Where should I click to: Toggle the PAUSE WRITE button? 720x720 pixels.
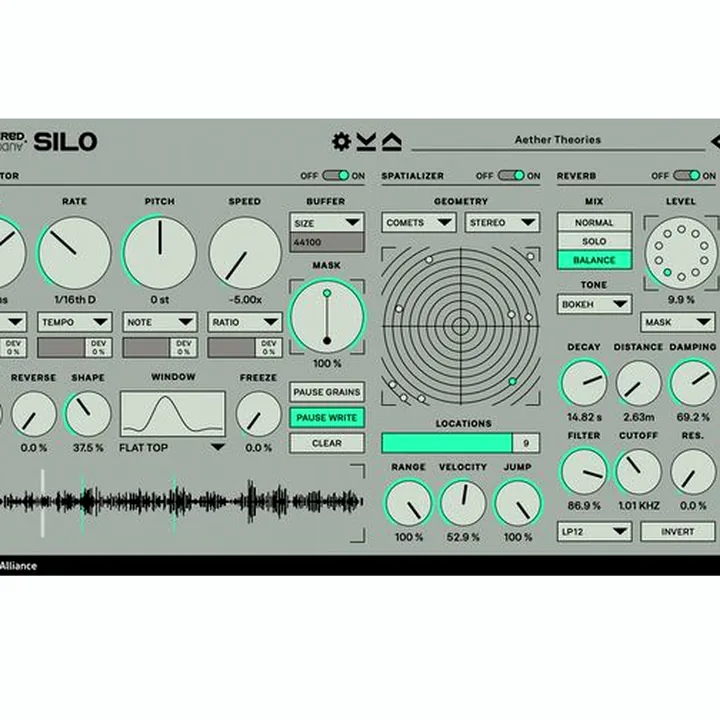tap(327, 418)
